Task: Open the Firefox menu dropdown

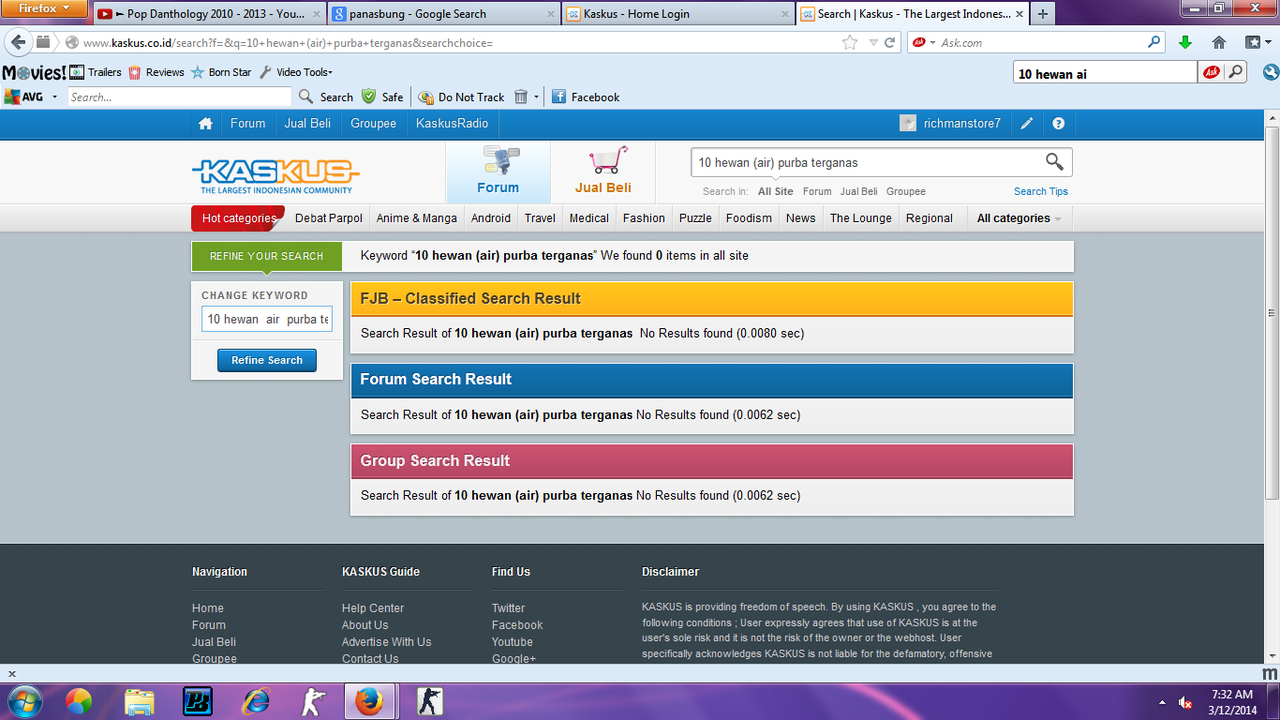Action: (x=45, y=8)
